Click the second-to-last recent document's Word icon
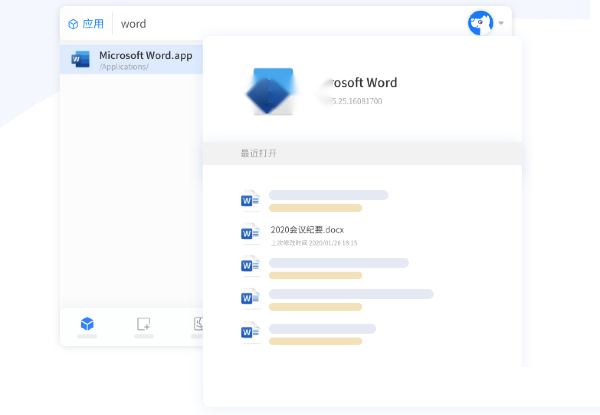Viewport: 600px width, 415px height. coord(250,299)
